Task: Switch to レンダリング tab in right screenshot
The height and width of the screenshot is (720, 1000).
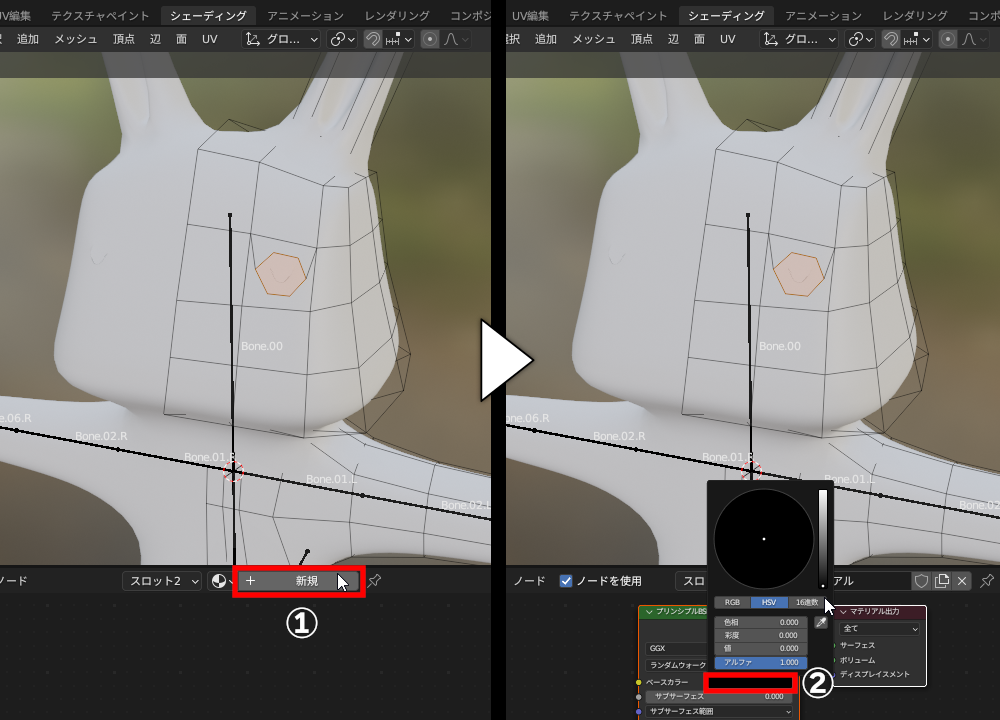Action: pyautogui.click(x=915, y=15)
